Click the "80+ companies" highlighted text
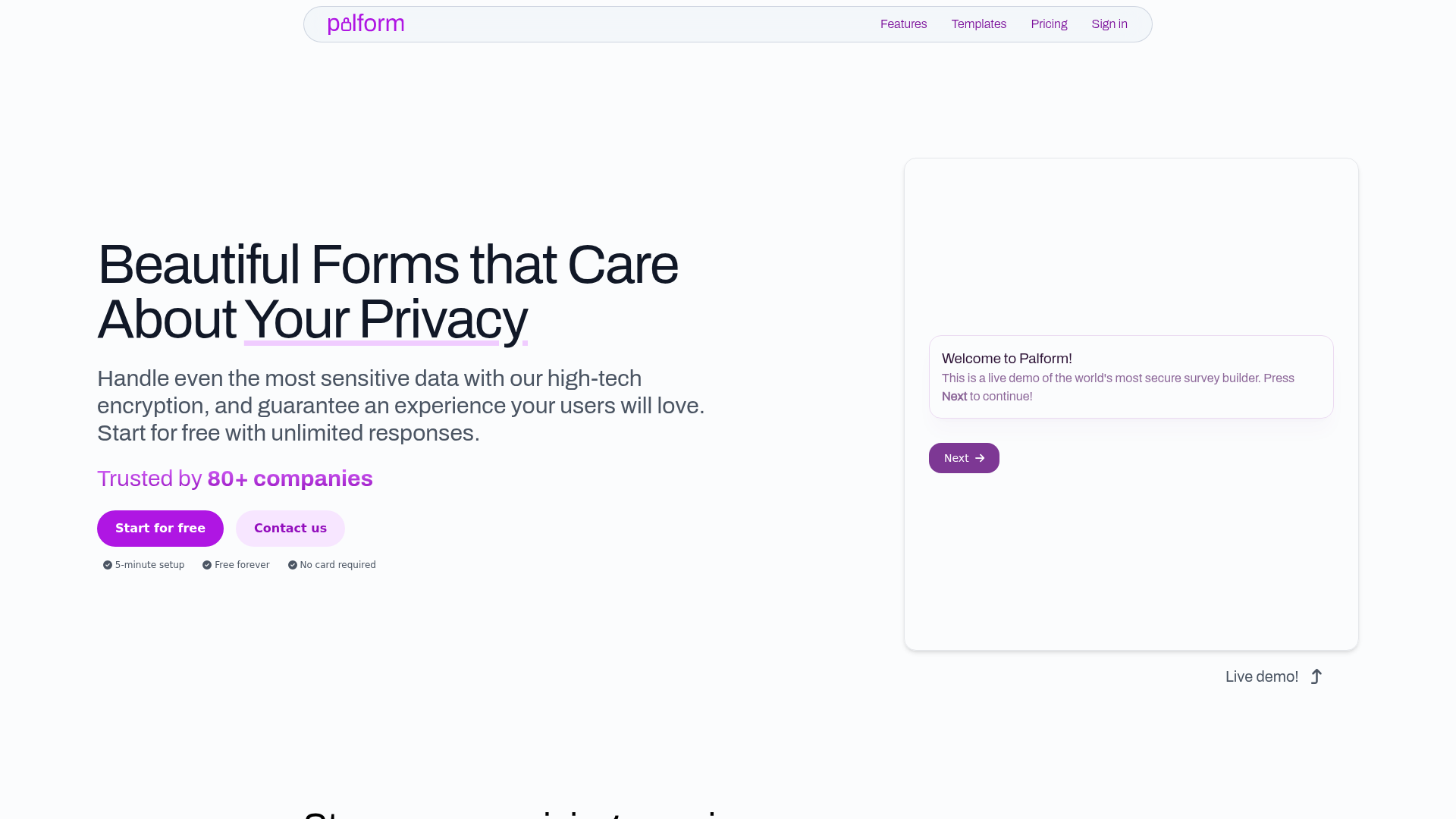This screenshot has width=1456, height=819. click(x=289, y=479)
